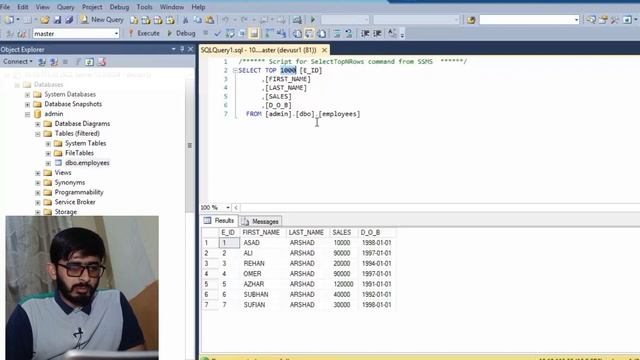Click the Undo arrow icon
640x360 pixels.
pyautogui.click(x=225, y=20)
